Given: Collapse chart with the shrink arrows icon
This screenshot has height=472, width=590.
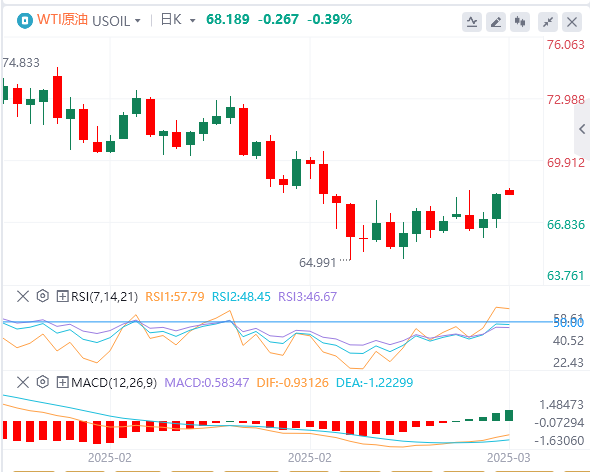Looking at the screenshot, I should (548, 22).
